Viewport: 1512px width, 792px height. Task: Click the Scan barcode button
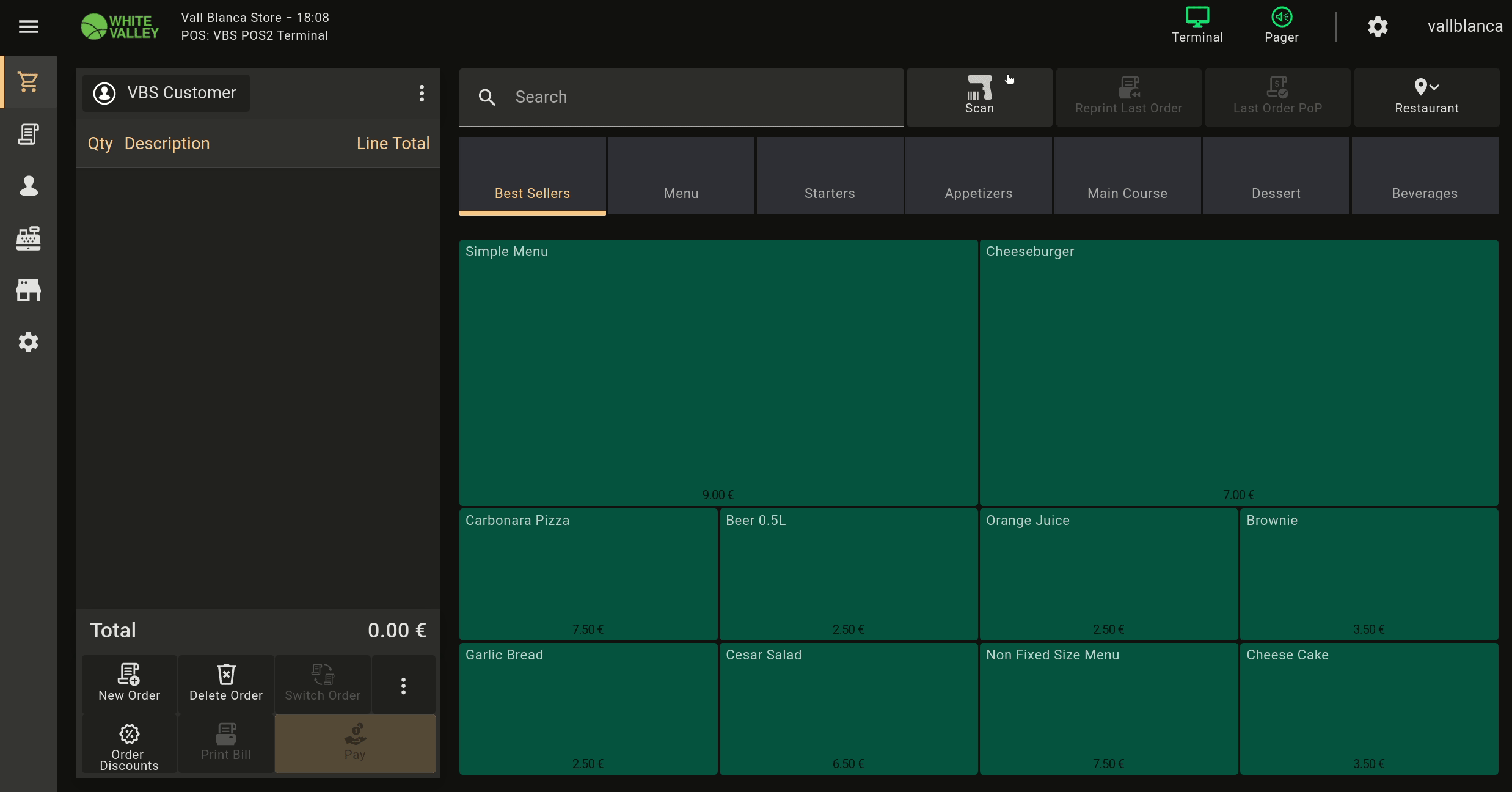979,97
